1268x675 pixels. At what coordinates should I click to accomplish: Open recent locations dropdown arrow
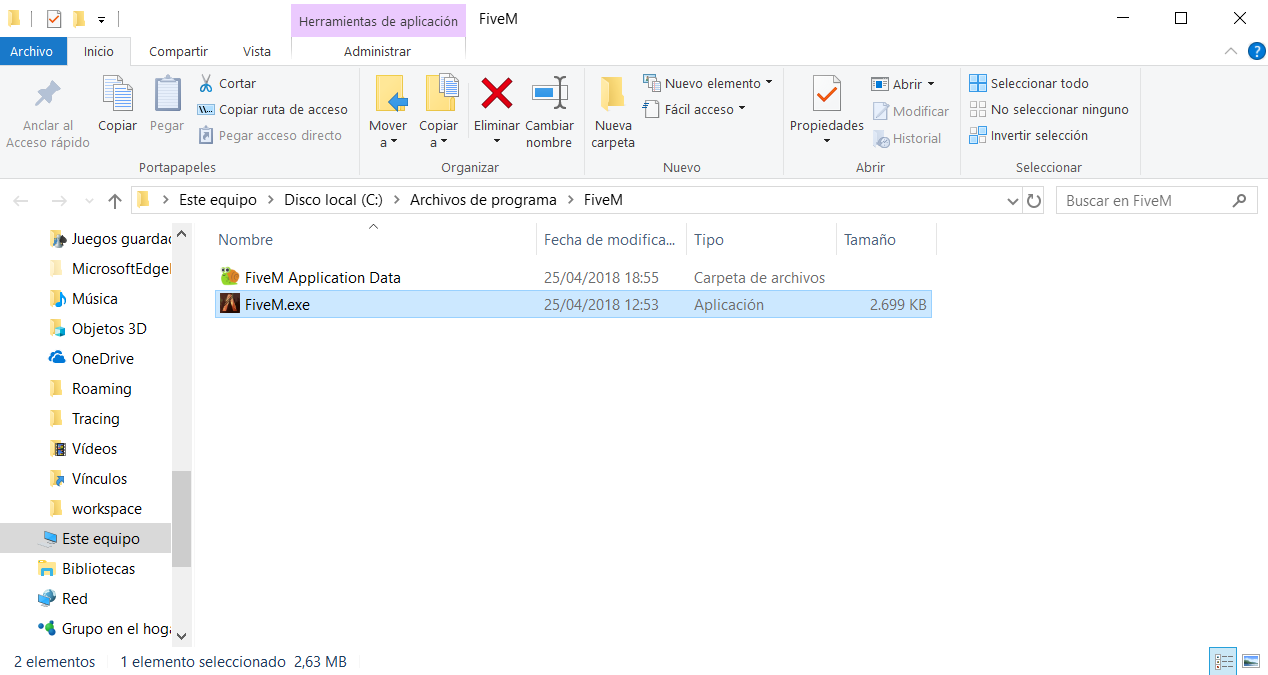point(90,200)
